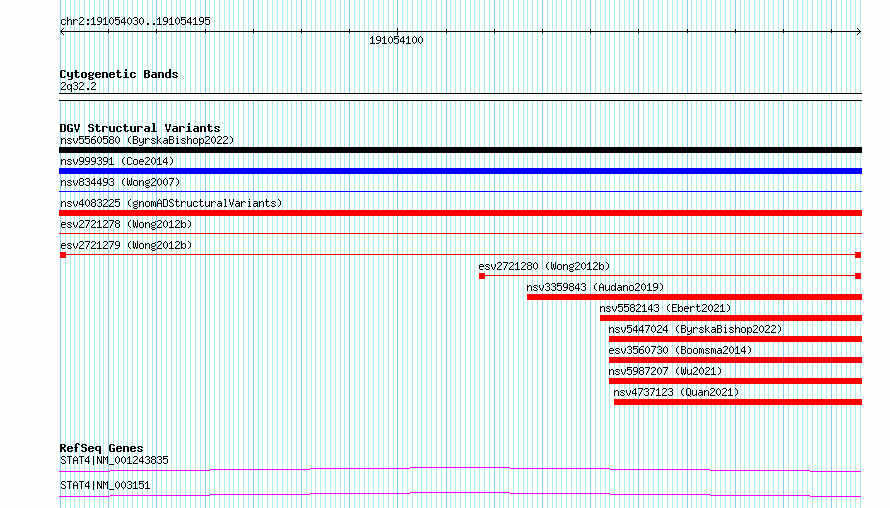This screenshot has height=508, width=890.
Task: Click the nsv834493 (Wong2007) label
Action: pos(120,182)
